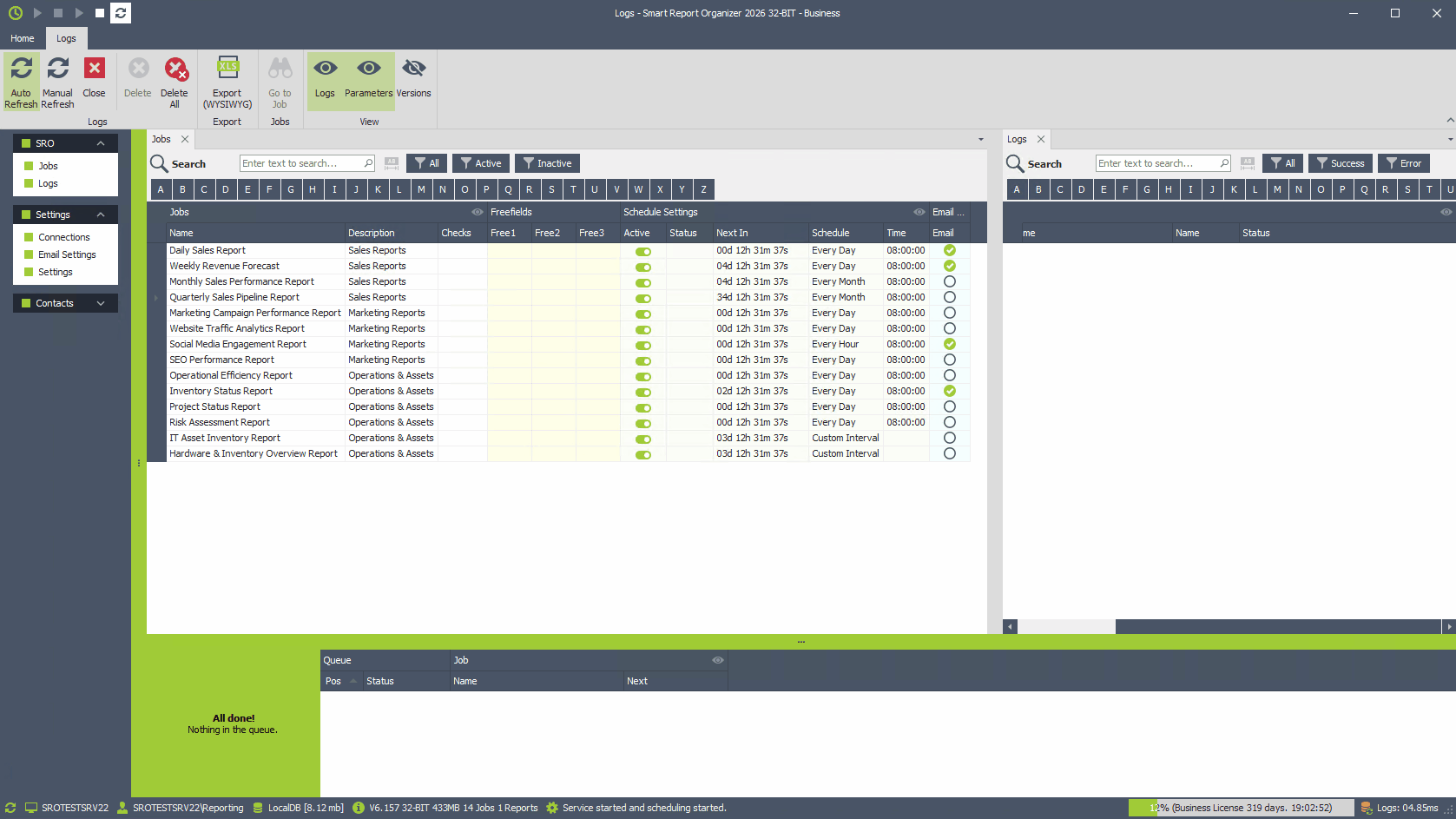Image resolution: width=1456 pixels, height=819 pixels.
Task: Click the white stop square in title bar
Action: 100,13
